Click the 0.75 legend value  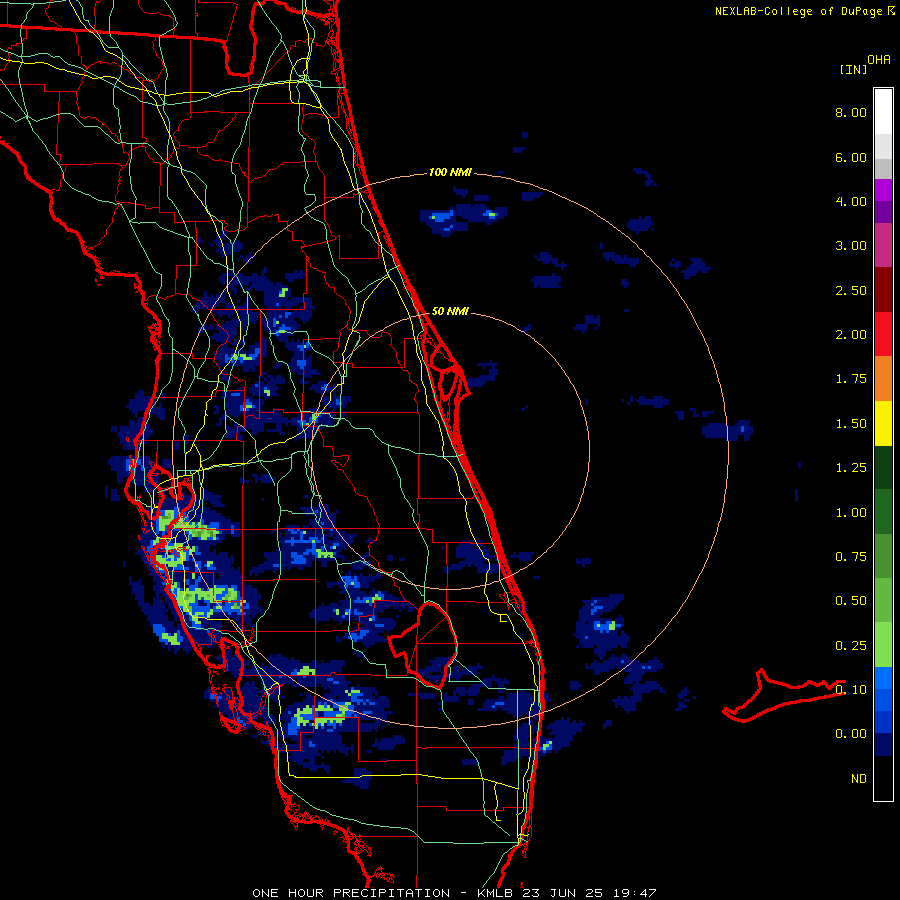point(851,557)
